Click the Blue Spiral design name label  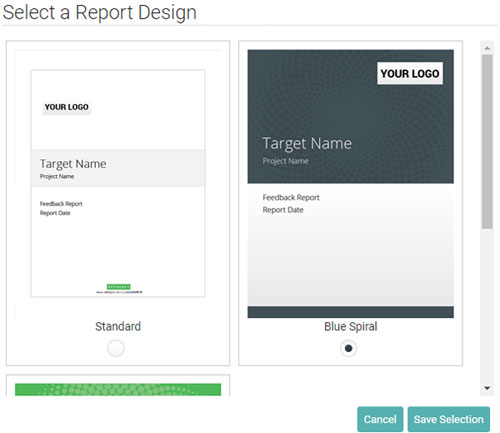[x=351, y=326]
